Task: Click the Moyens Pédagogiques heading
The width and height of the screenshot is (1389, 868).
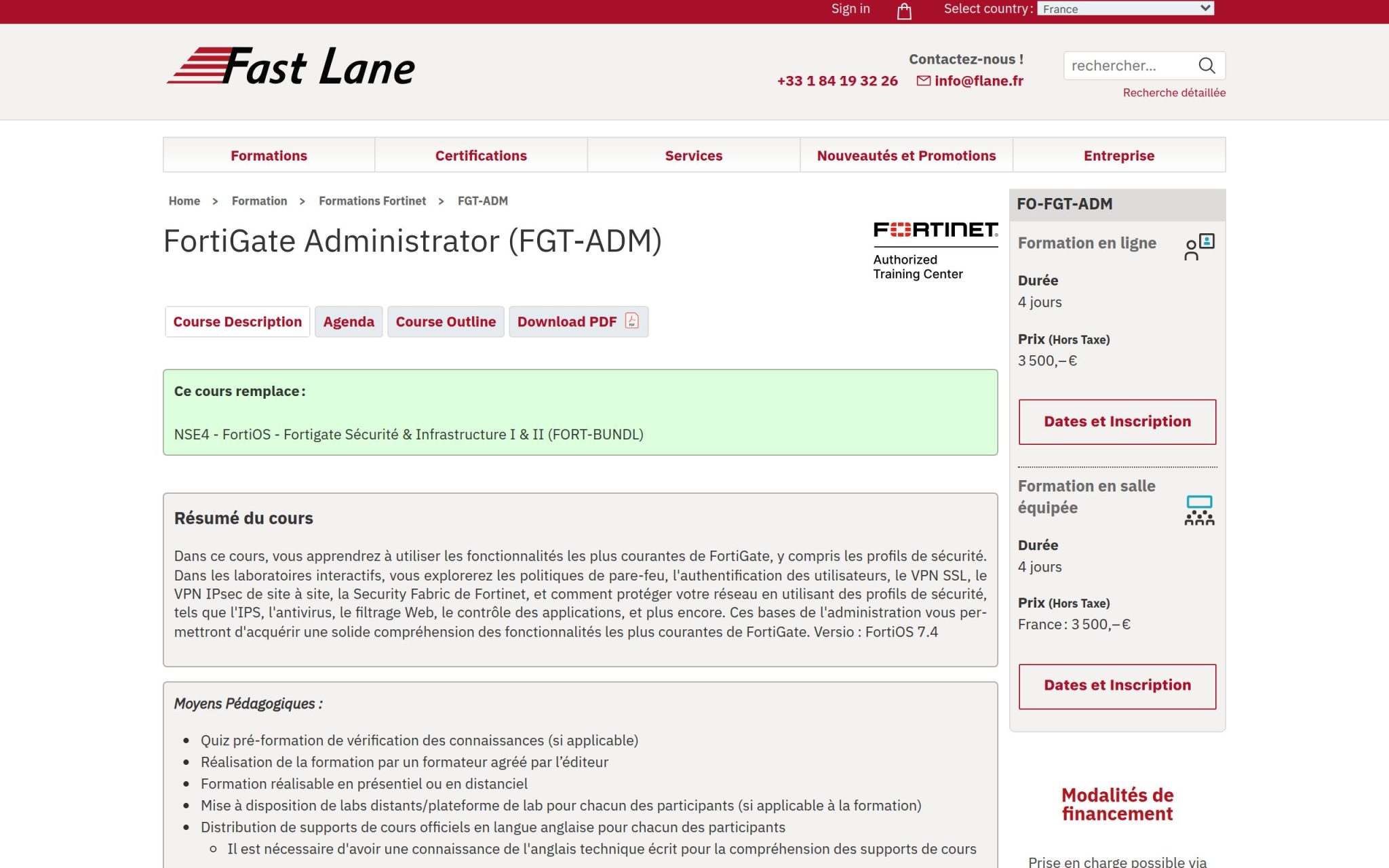Action: coord(248,704)
